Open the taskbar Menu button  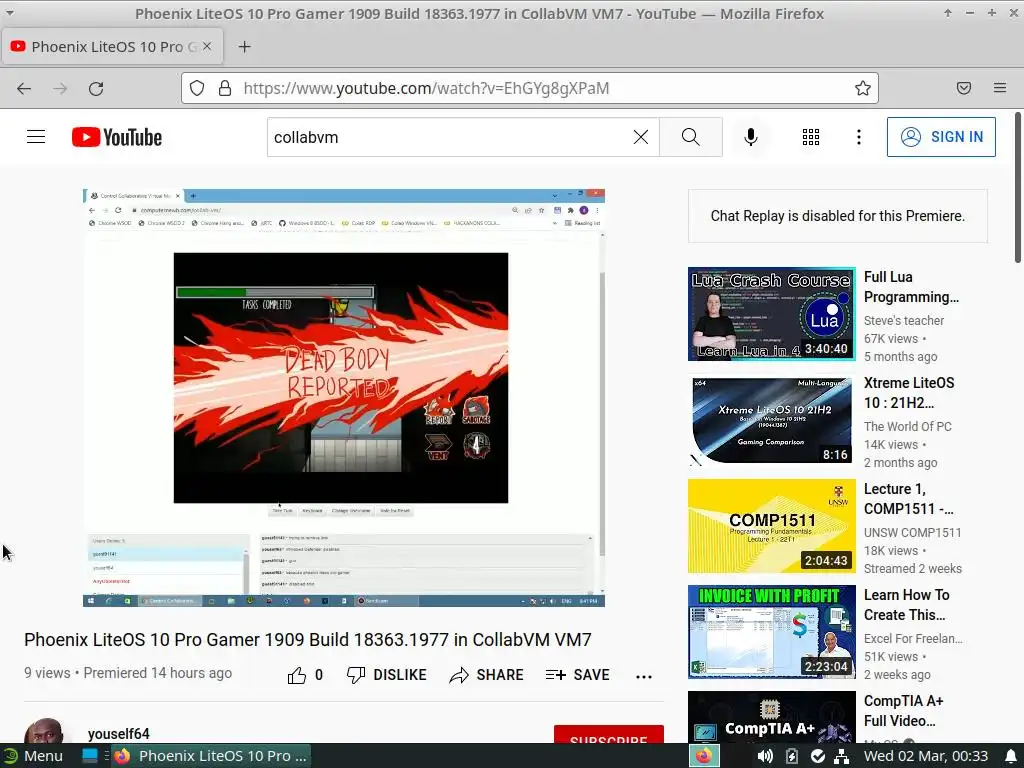pos(33,756)
